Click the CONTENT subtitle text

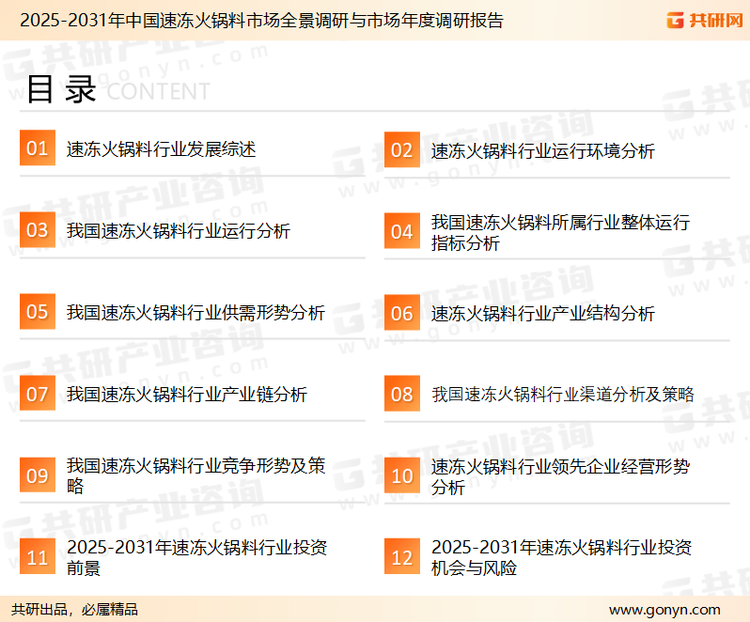point(158,91)
